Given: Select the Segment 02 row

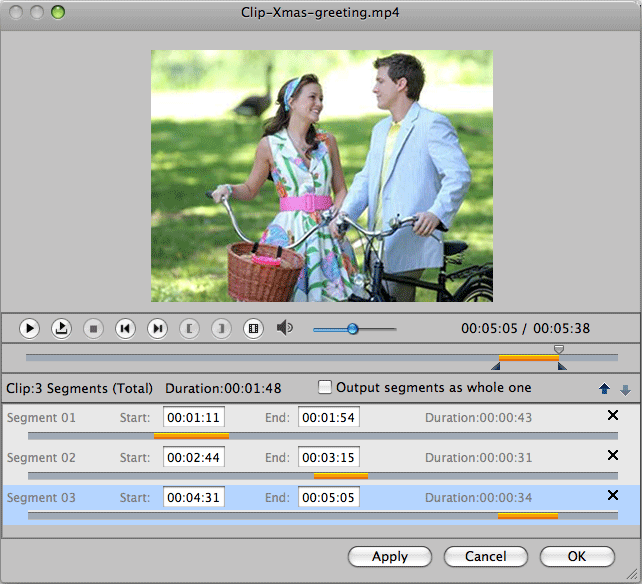Looking at the screenshot, I should tap(321, 464).
